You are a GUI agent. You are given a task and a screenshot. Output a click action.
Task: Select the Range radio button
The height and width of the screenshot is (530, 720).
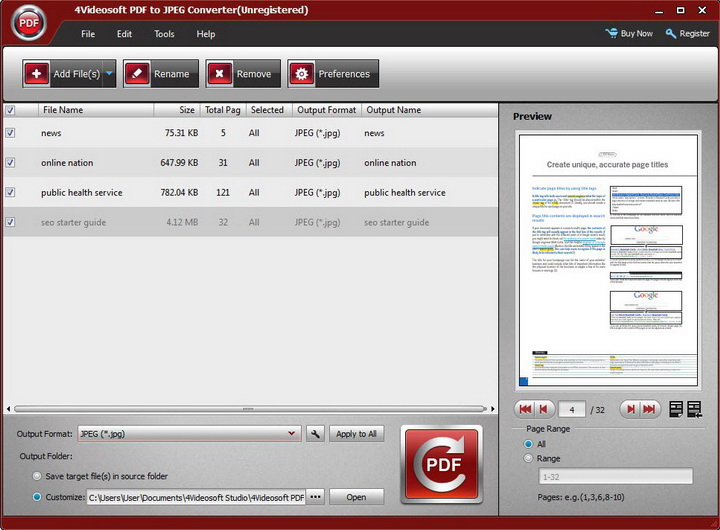(528, 458)
